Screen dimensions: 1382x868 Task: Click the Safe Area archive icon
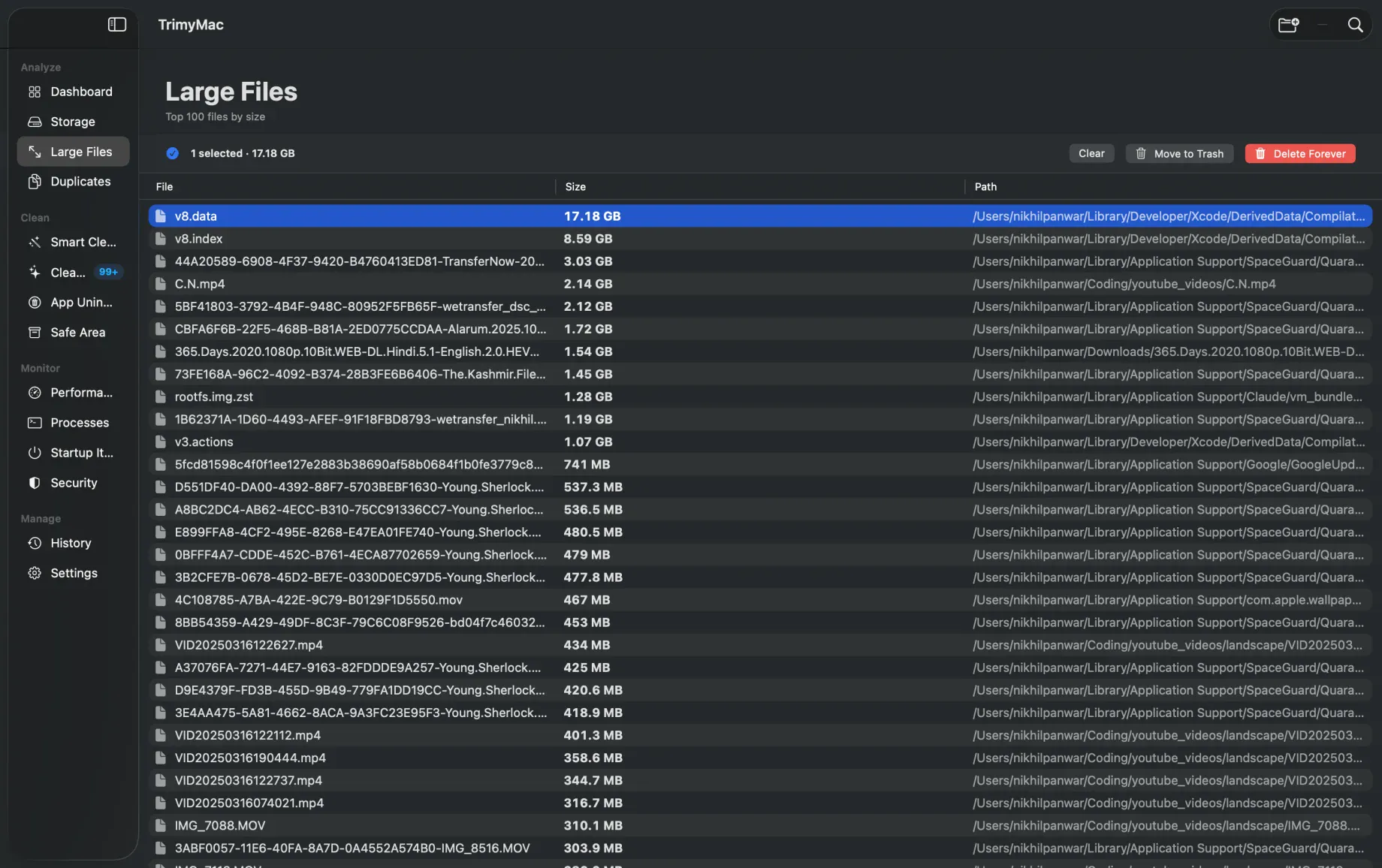35,332
